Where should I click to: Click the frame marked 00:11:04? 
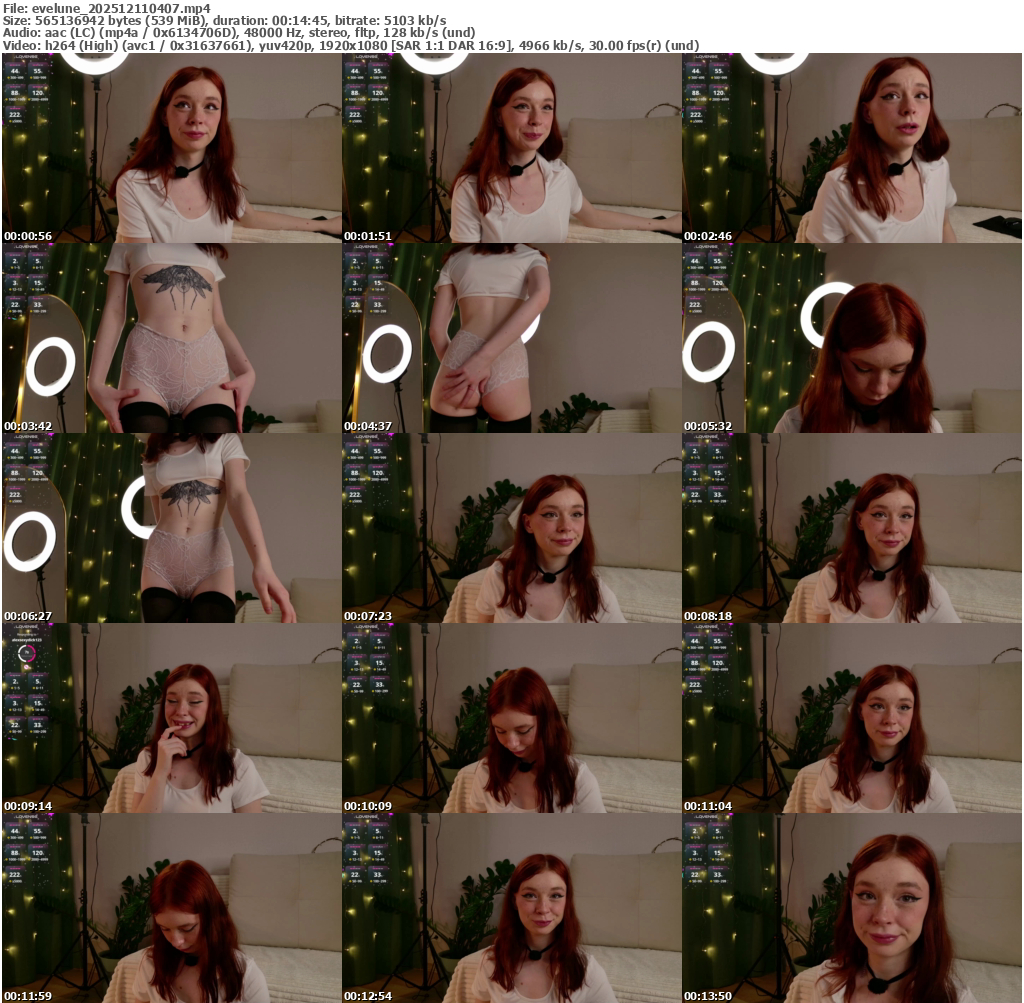click(x=851, y=717)
